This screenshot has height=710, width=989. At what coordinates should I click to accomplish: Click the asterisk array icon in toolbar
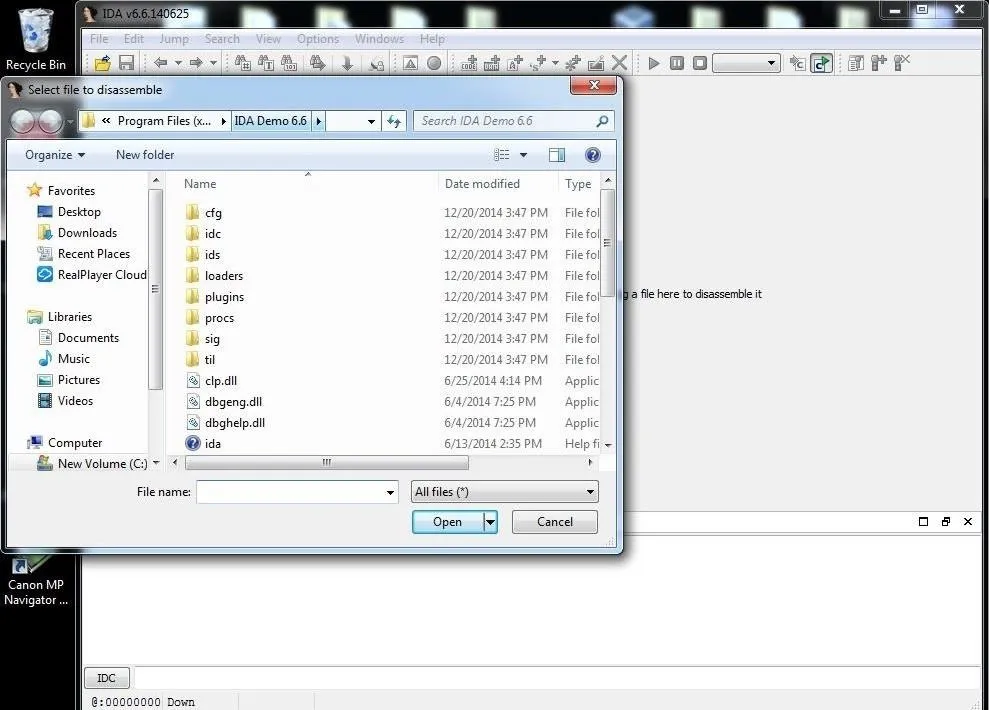pyautogui.click(x=573, y=63)
